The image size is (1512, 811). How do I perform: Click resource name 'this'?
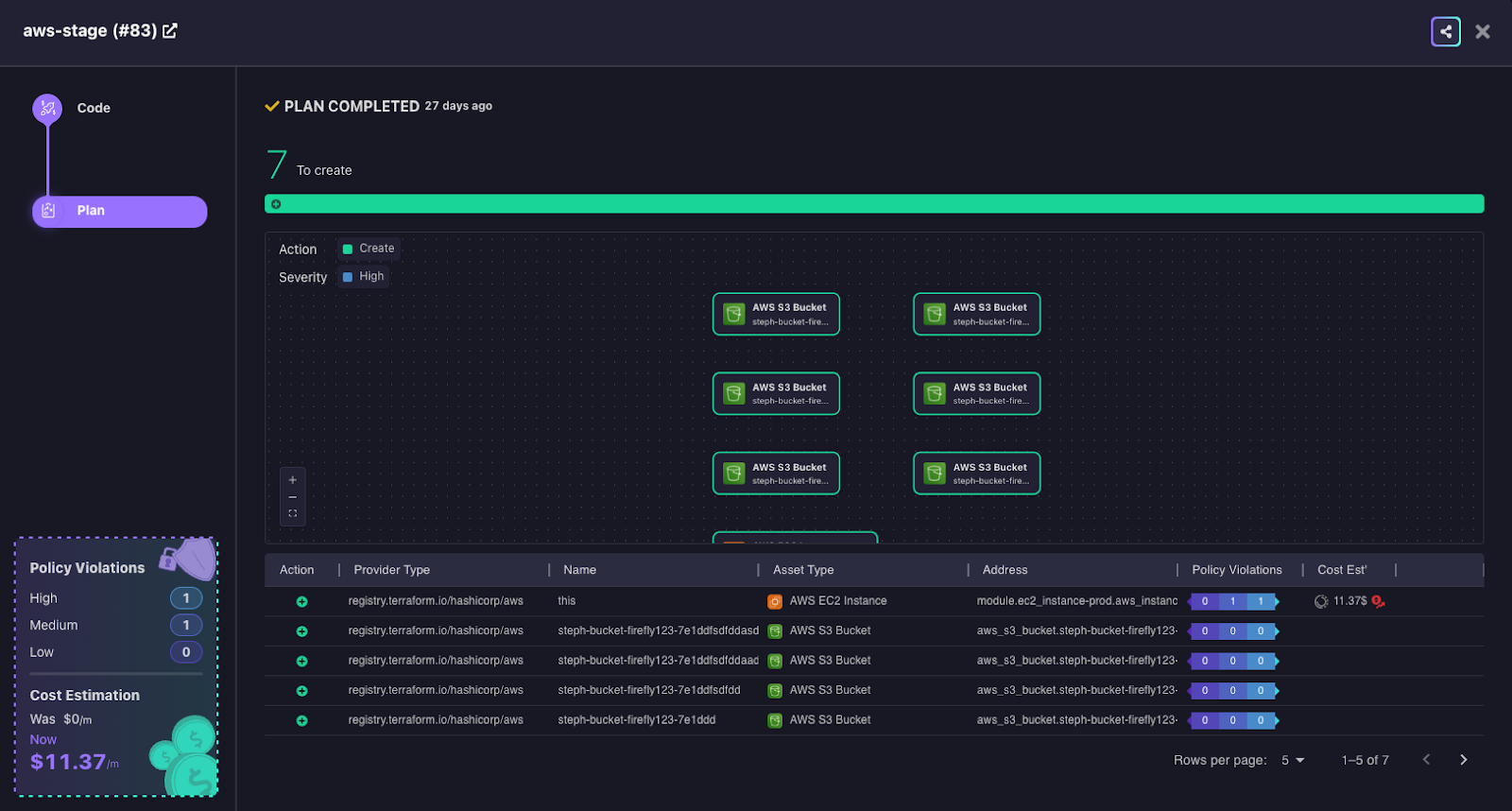567,601
